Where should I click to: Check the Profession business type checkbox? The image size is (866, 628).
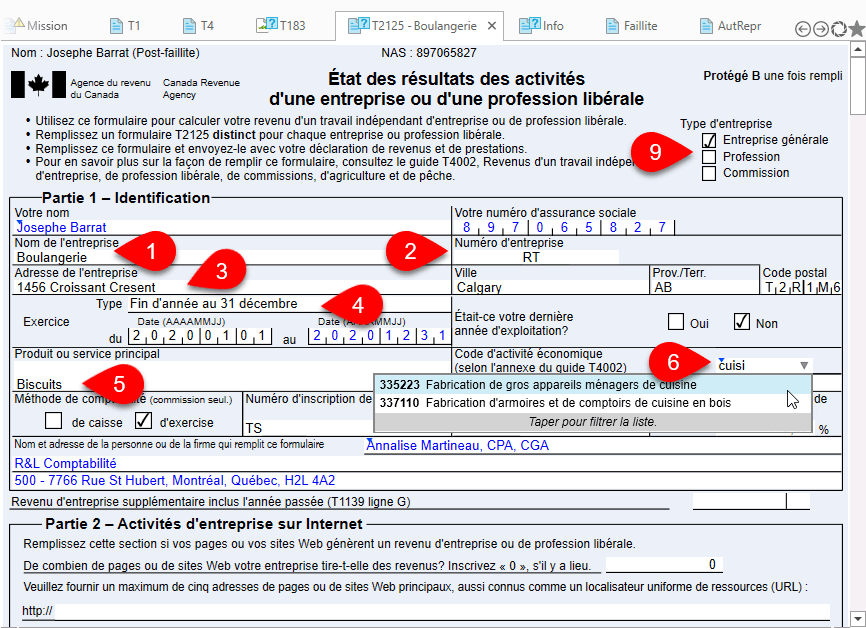[x=709, y=157]
